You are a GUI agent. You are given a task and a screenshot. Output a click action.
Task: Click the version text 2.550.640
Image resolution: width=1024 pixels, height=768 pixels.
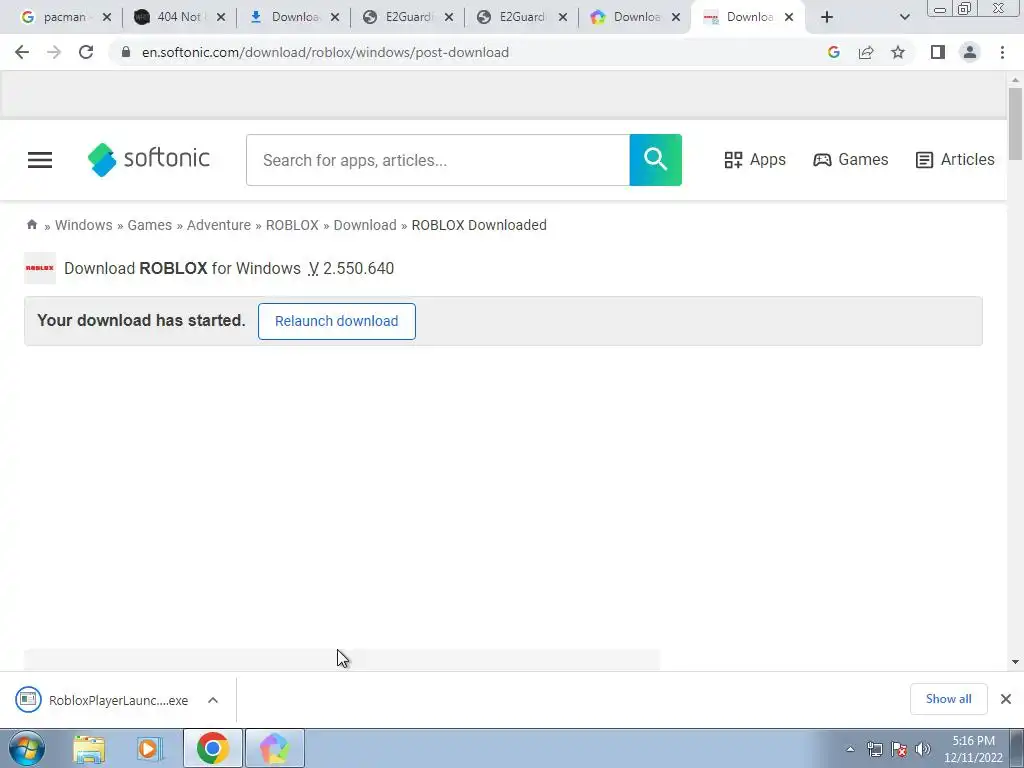[x=359, y=268]
